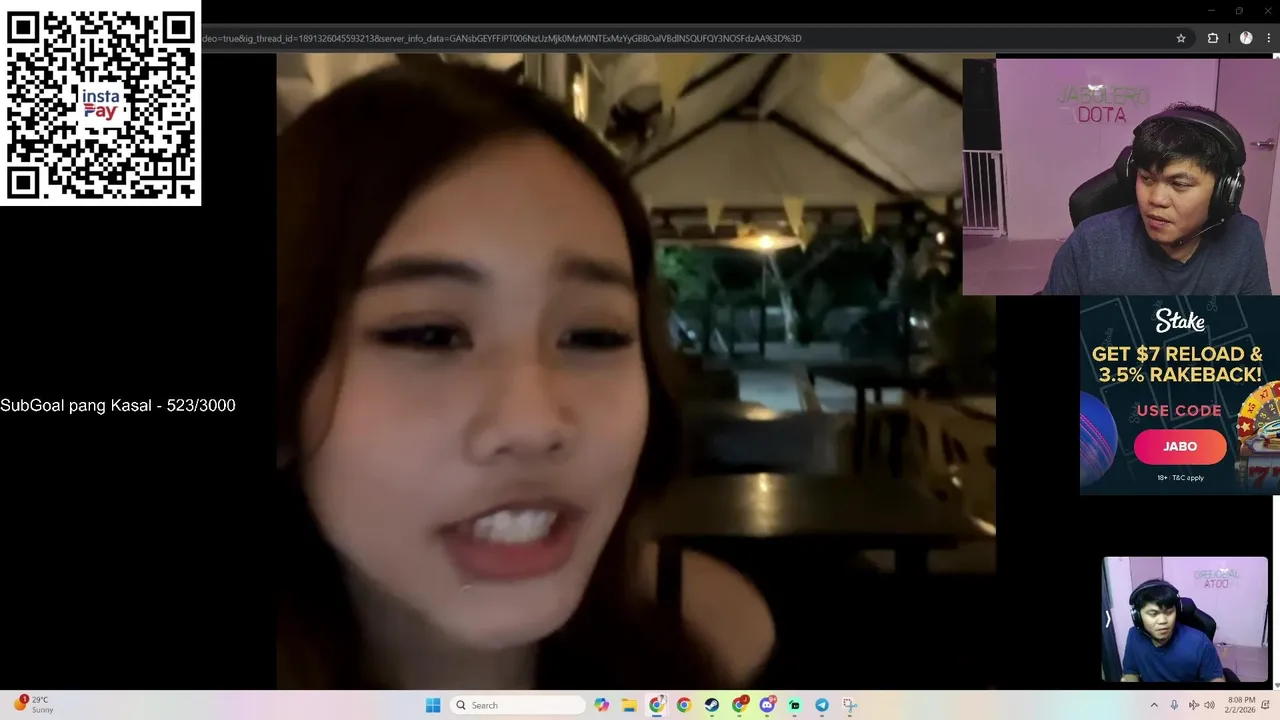Click the main video call feed
1280x720 pixels.
[x=636, y=371]
